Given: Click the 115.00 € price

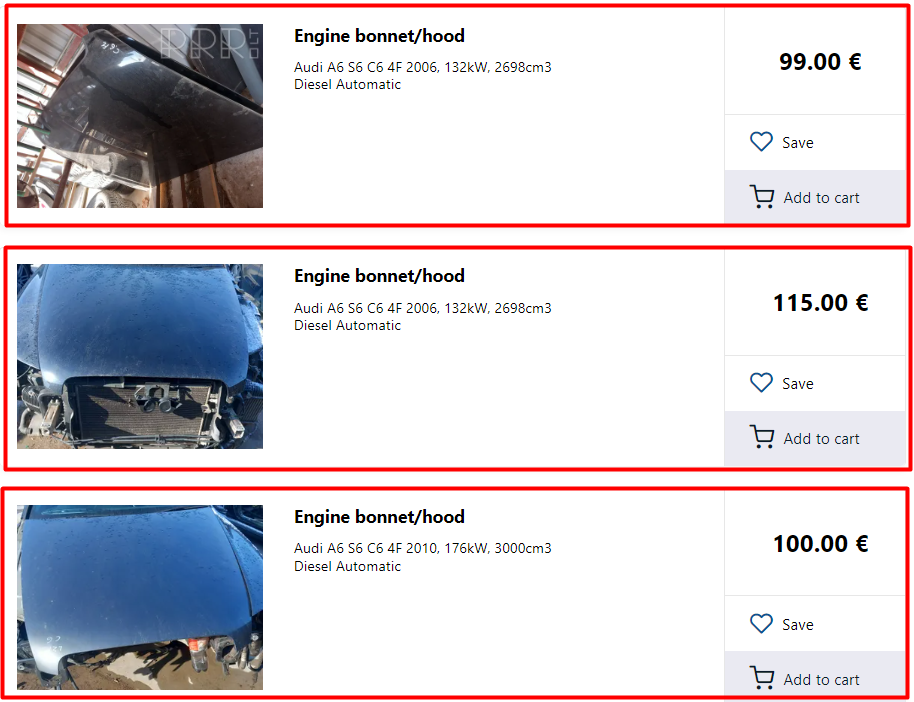Looking at the screenshot, I should pos(820,303).
